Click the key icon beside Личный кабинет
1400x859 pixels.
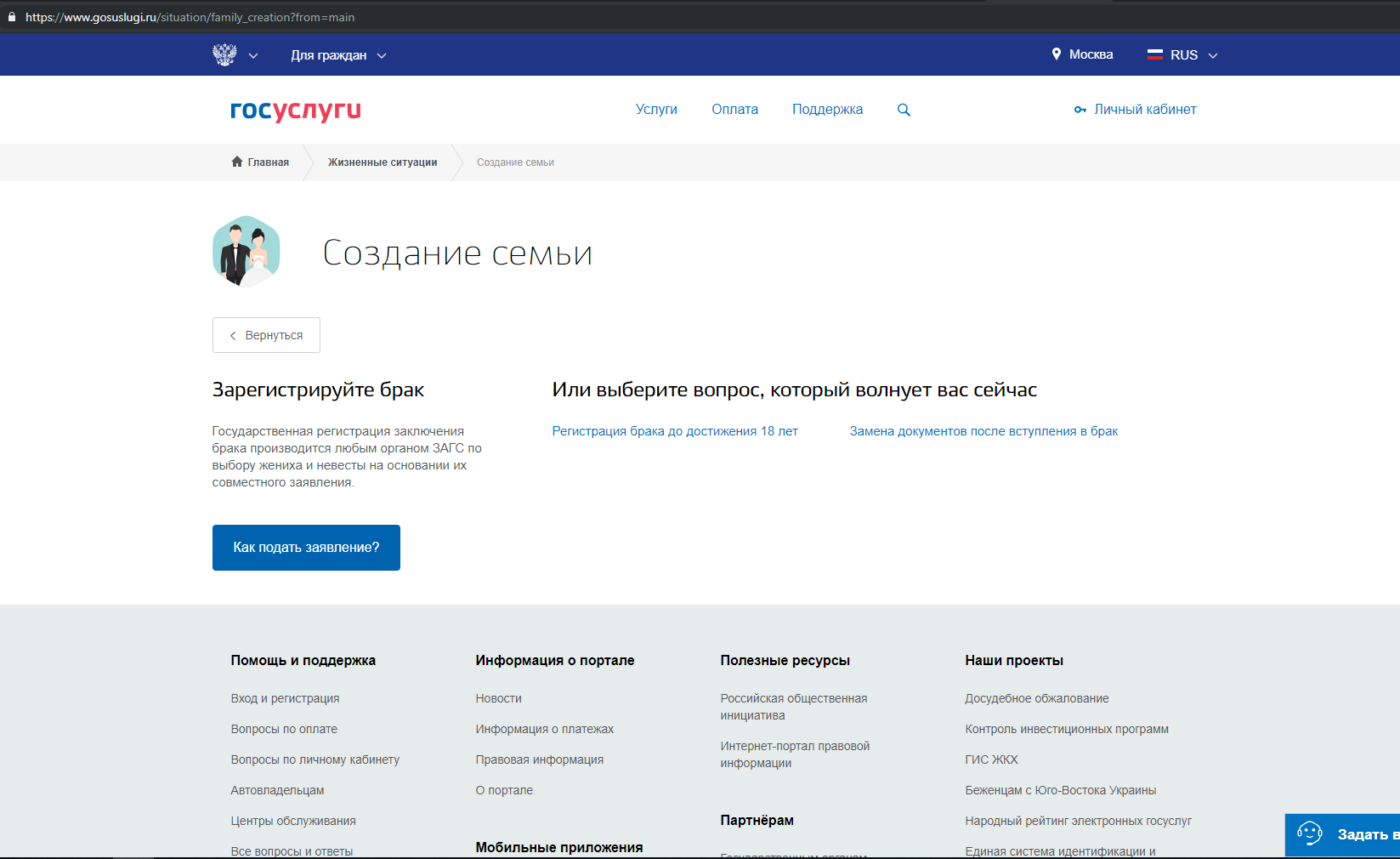(1080, 110)
